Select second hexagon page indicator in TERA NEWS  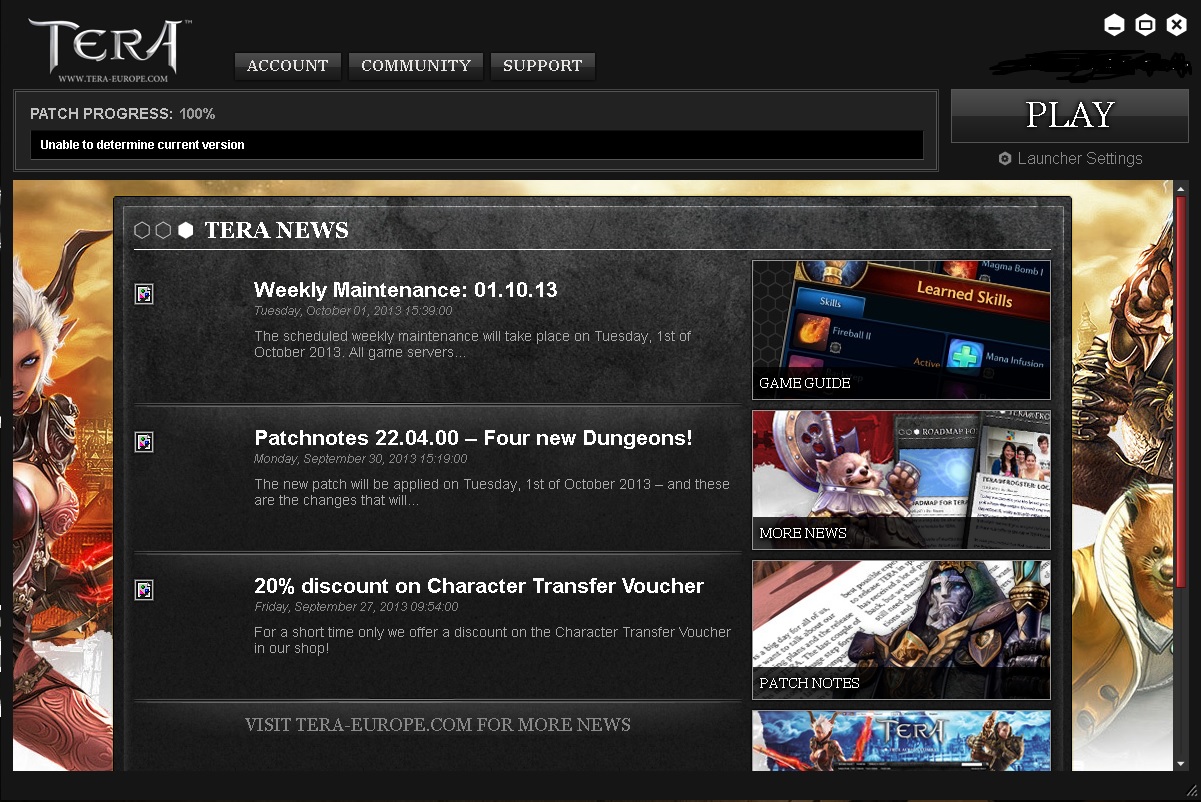pos(163,231)
